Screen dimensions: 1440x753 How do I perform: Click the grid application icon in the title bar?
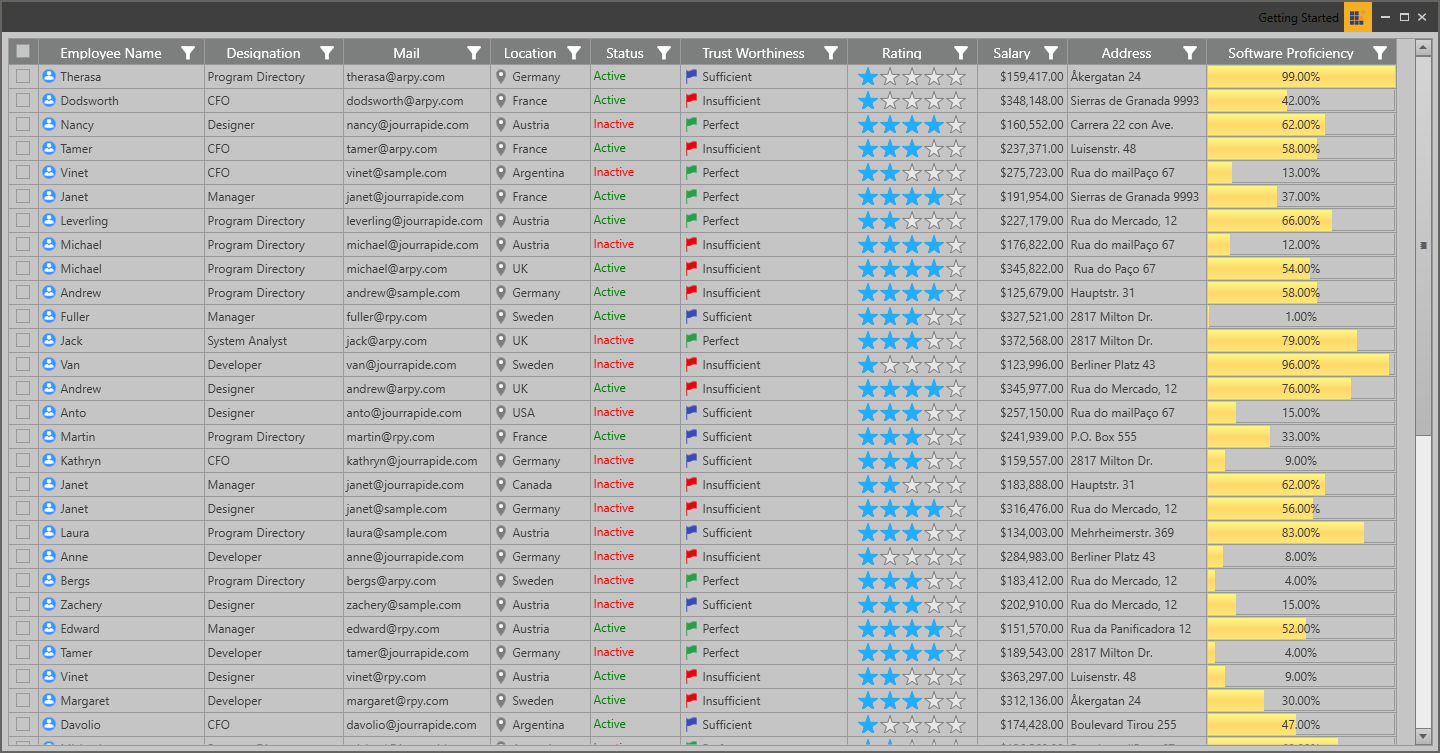point(1357,17)
